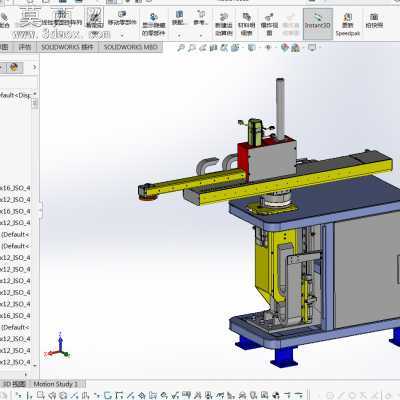This screenshot has width=400, height=400.
Task: Return to Previous View
Action: tap(202, 48)
